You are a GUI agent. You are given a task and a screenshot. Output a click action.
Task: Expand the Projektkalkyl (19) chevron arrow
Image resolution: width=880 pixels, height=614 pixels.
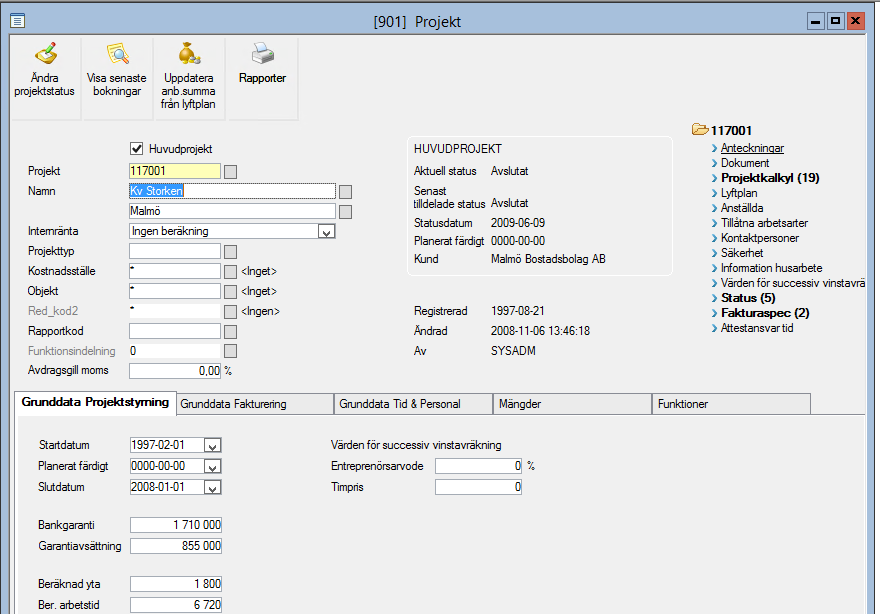pos(714,178)
